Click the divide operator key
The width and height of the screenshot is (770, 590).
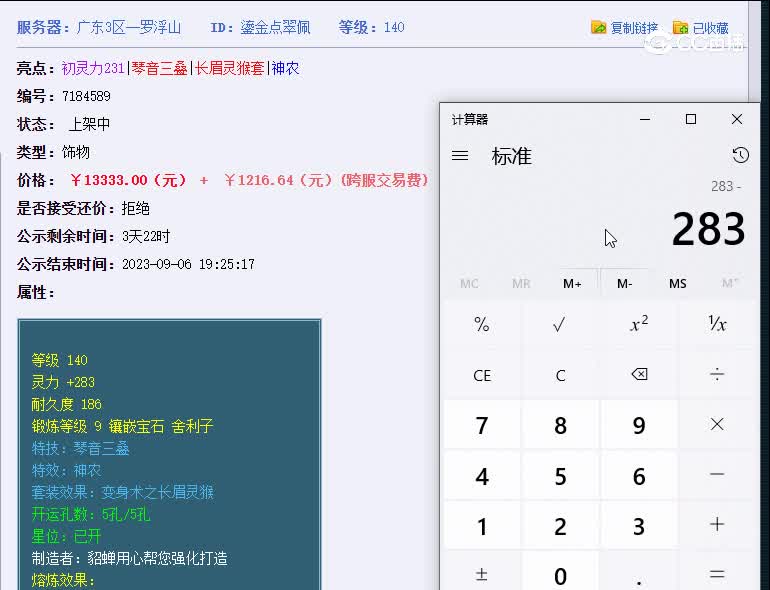point(717,375)
